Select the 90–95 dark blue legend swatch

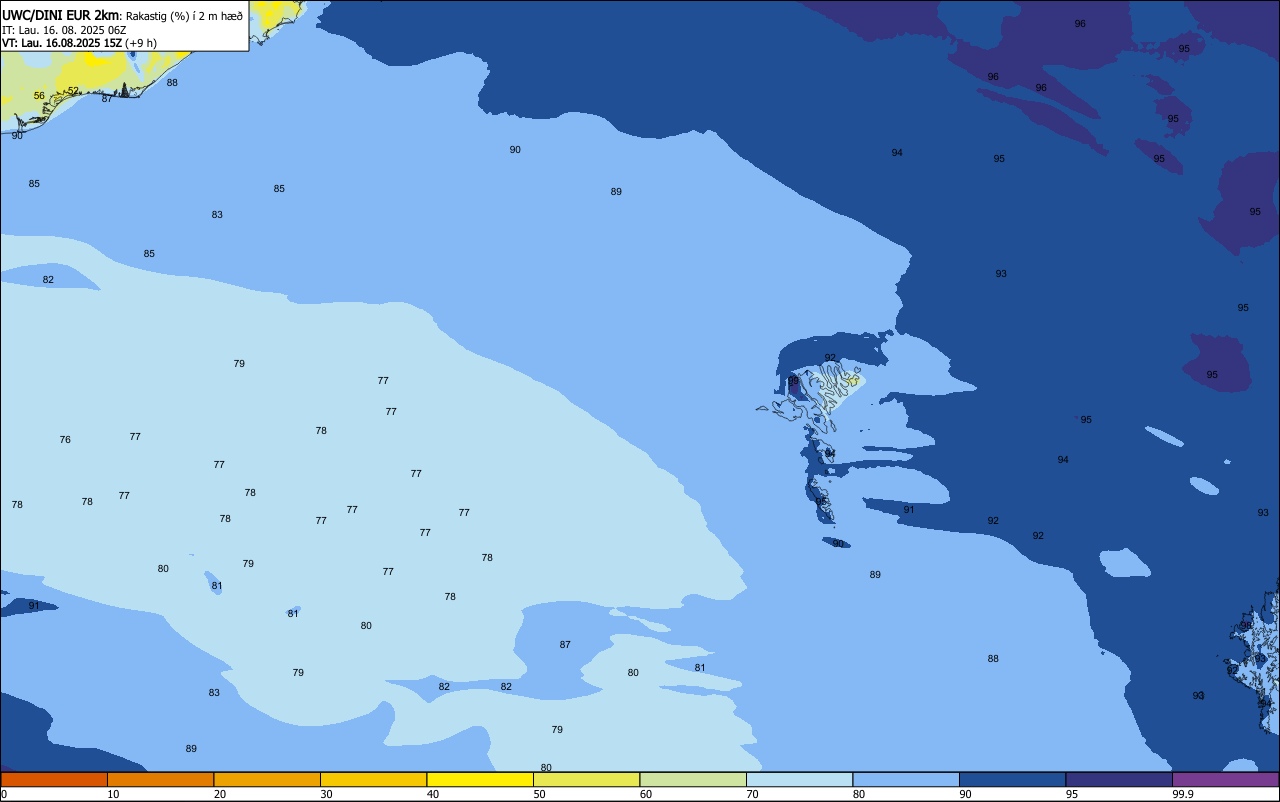point(1012,780)
